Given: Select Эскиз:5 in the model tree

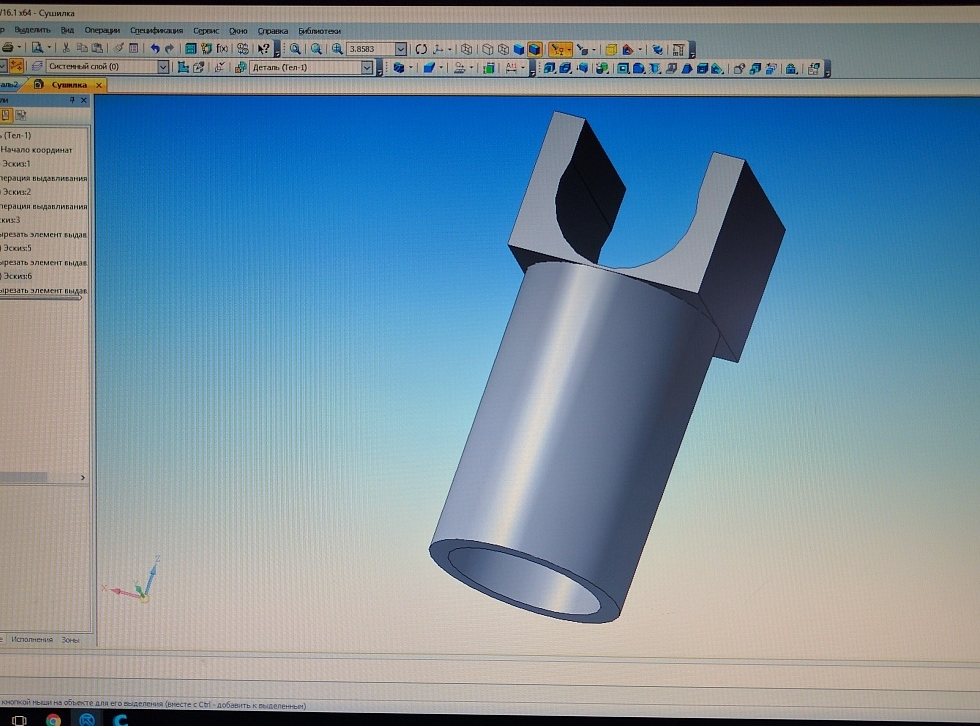Looking at the screenshot, I should [17, 248].
